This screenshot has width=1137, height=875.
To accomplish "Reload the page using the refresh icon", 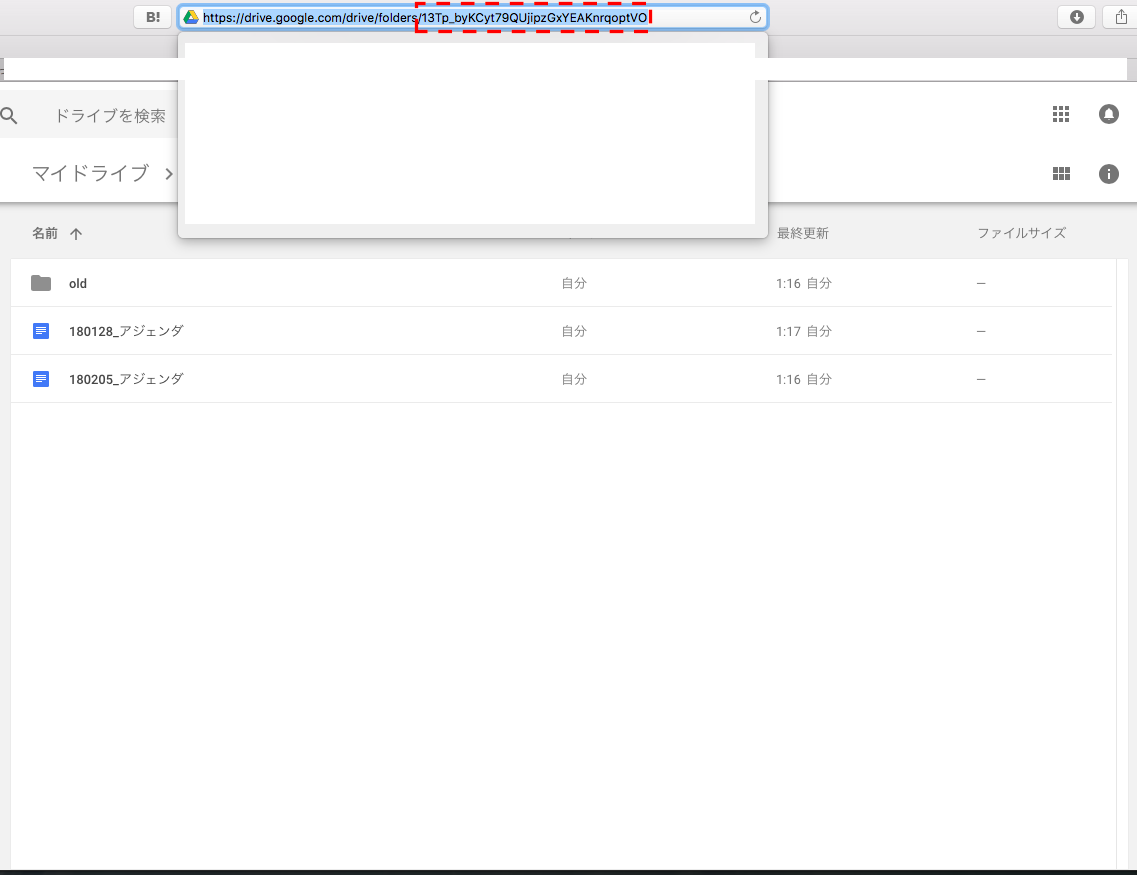I will [x=755, y=17].
